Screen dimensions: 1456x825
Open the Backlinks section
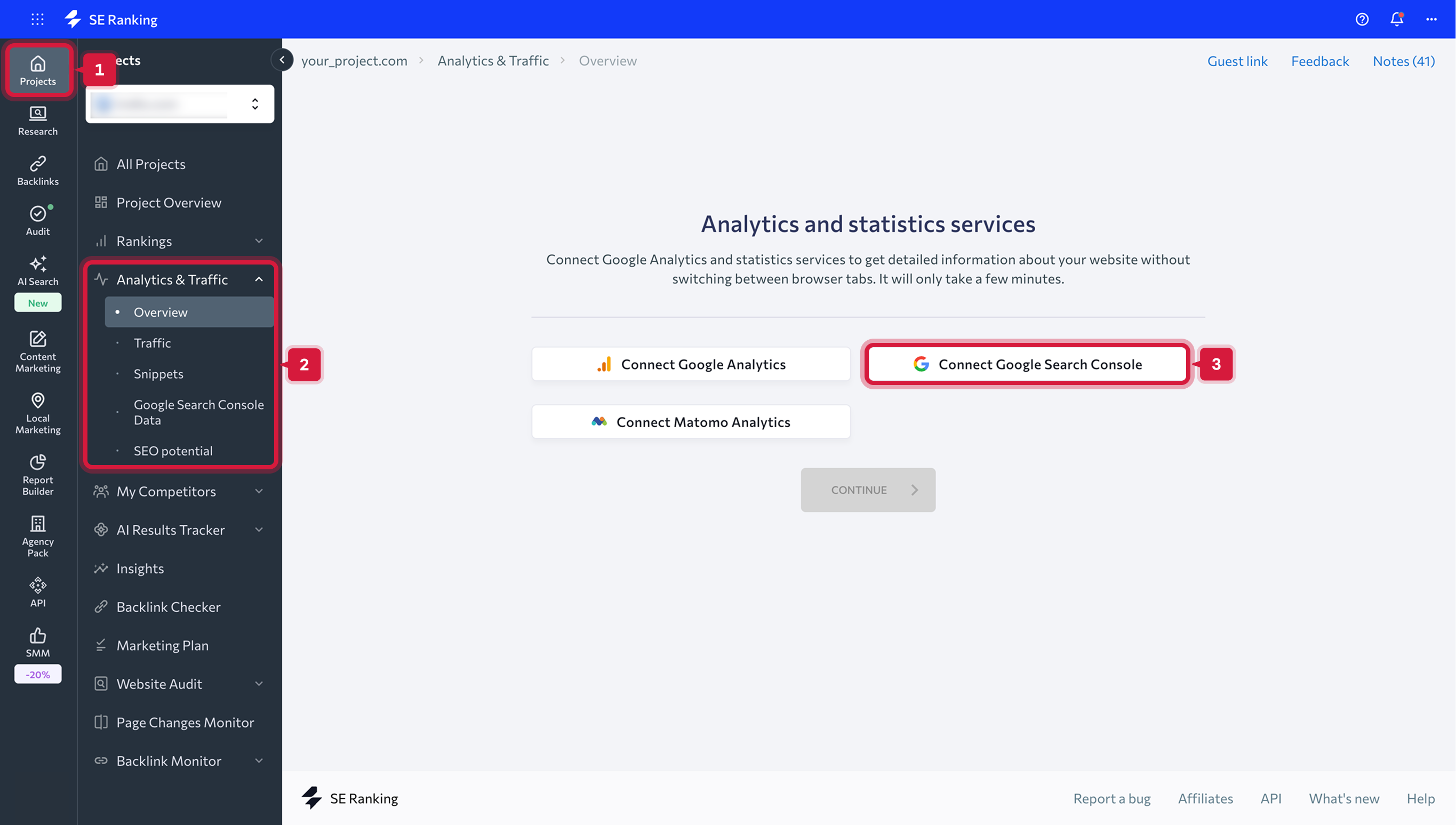[37, 170]
